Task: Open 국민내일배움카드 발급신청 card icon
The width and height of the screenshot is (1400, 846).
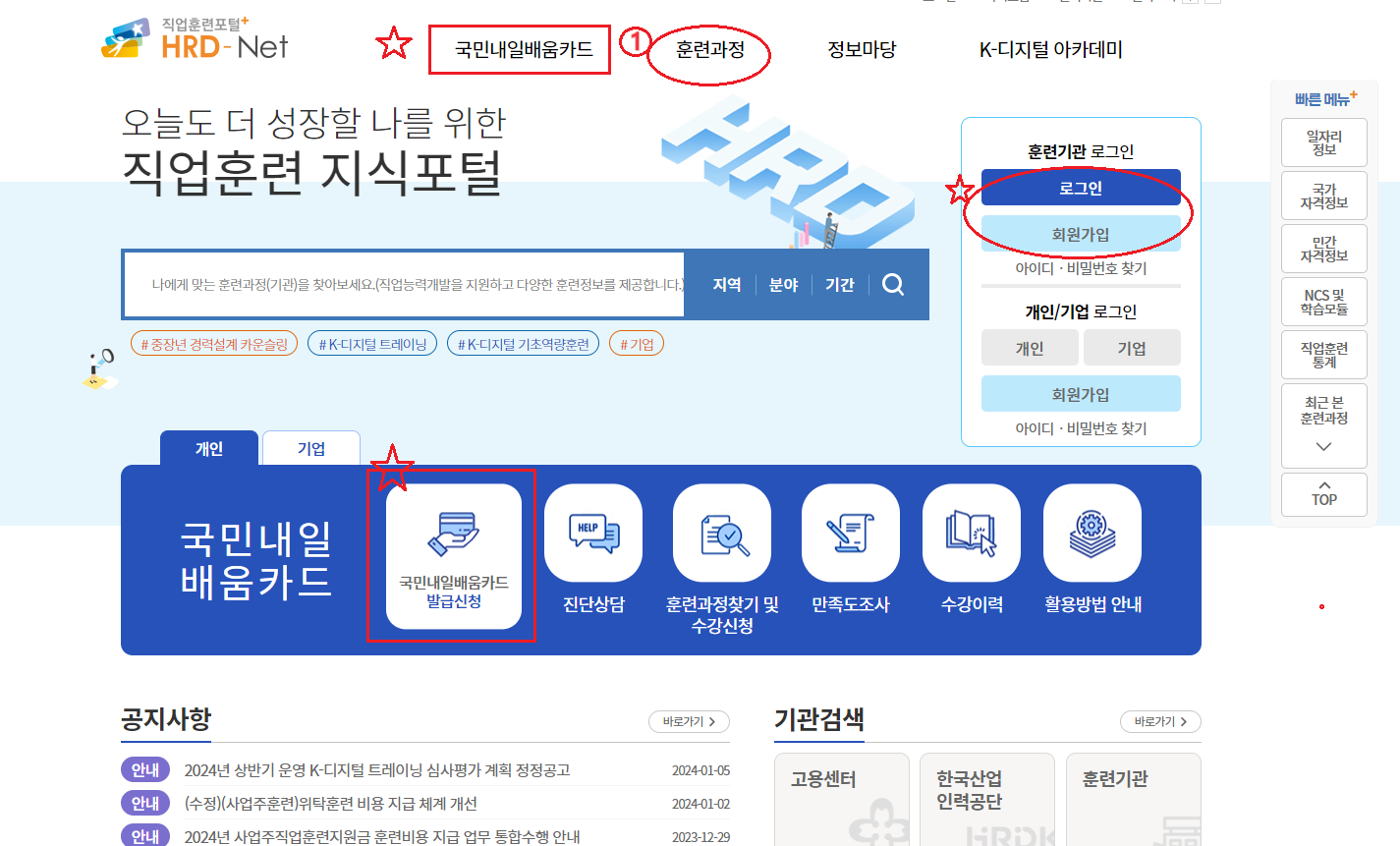Action: pos(454,556)
